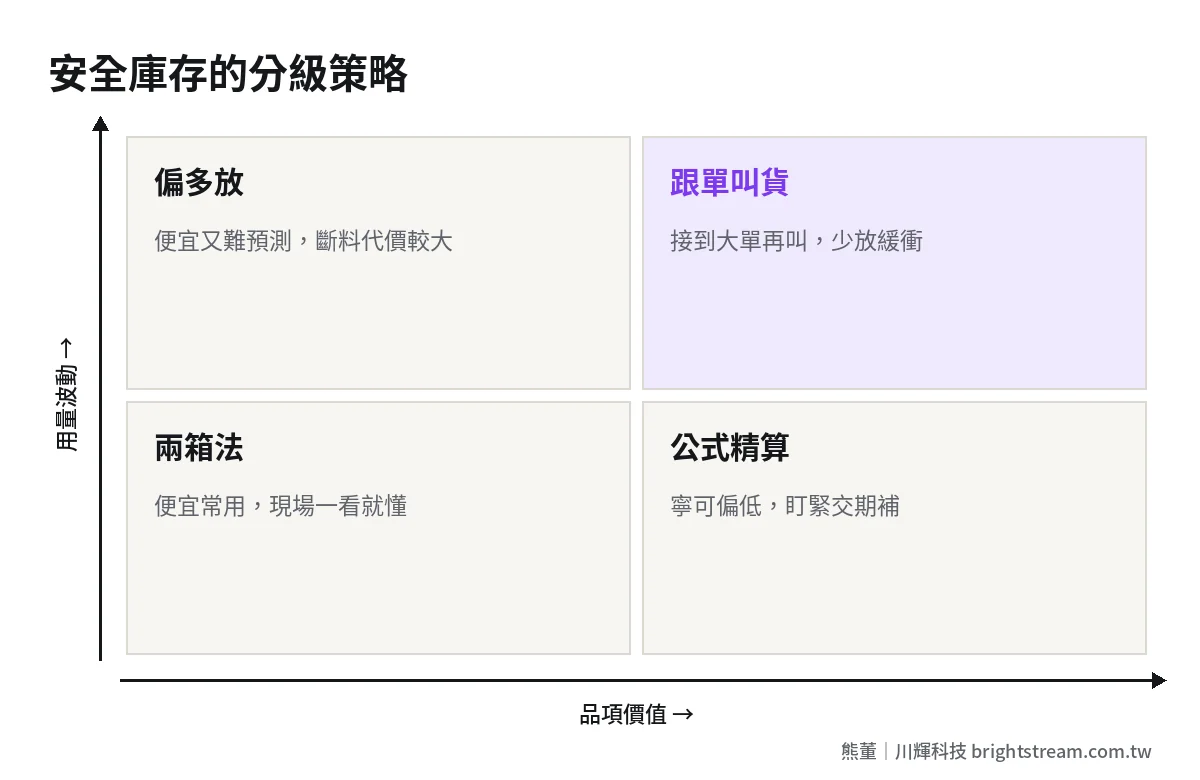
Task: Click the vertical axis label 用量波動
Action: (66, 395)
